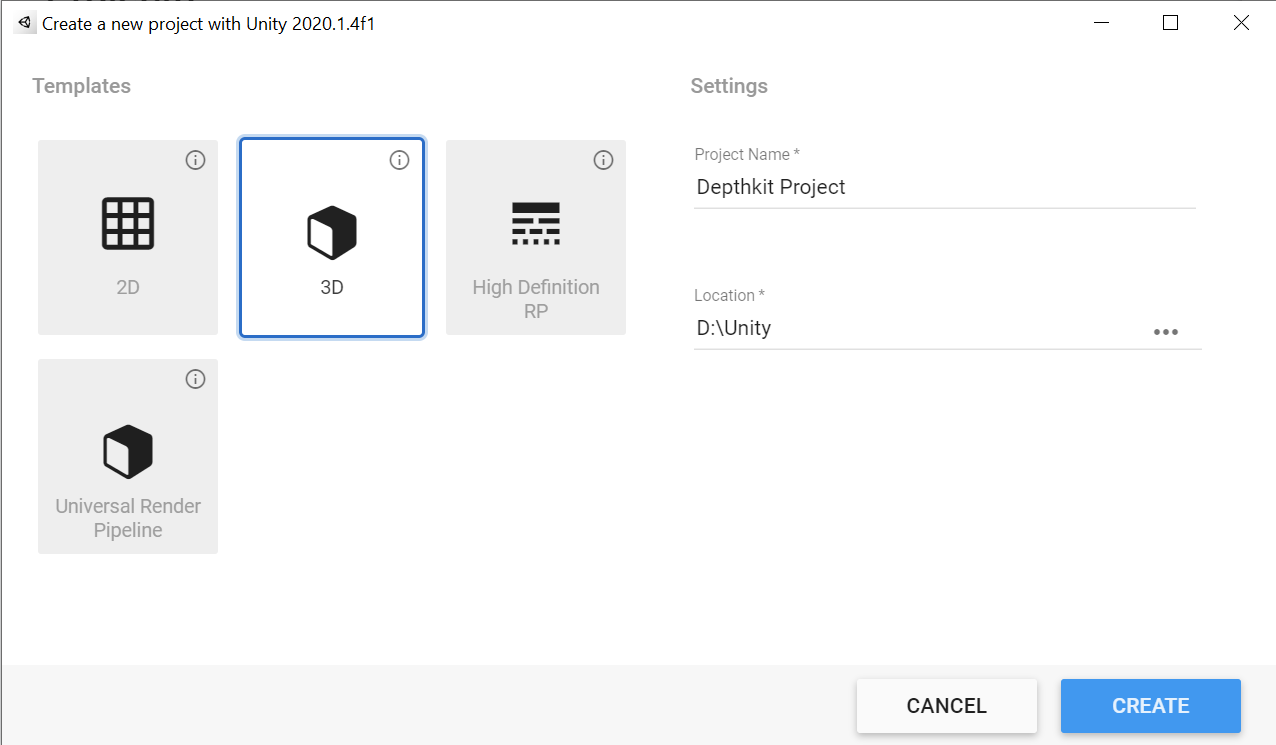Click the Unity logo in the title bar

coord(24,23)
